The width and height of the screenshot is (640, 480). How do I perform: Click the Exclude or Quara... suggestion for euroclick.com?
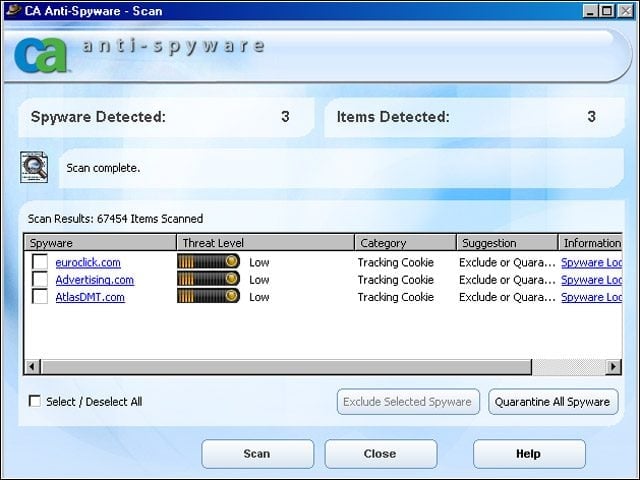507,262
